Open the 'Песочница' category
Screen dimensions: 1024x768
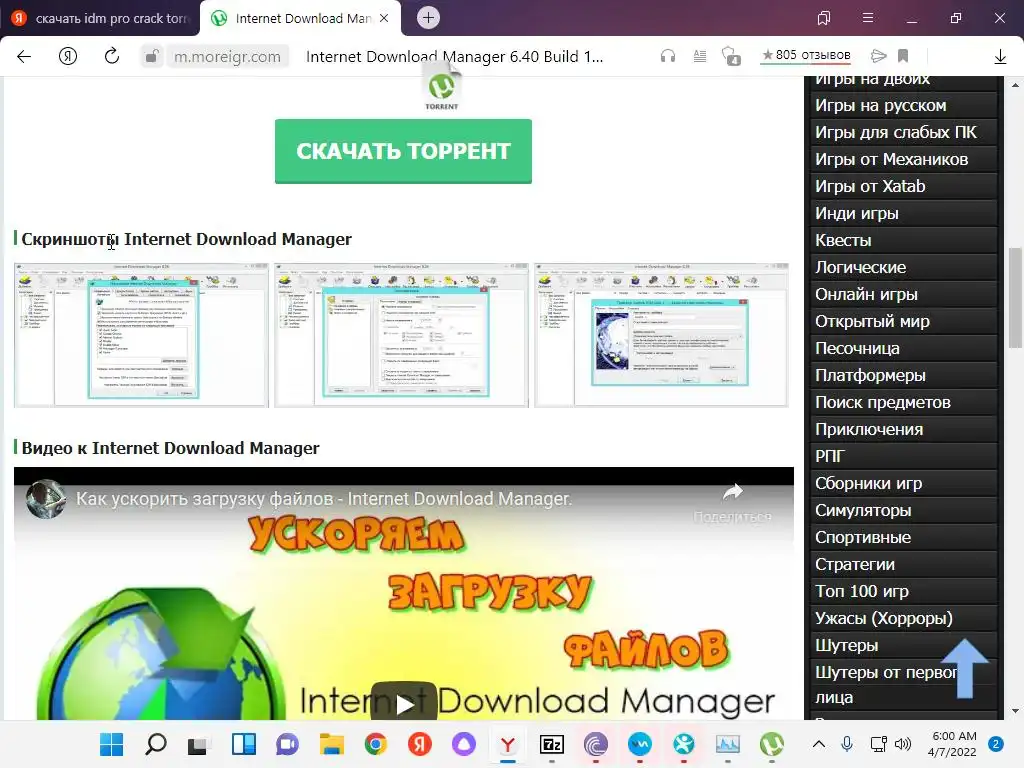[x=903, y=348]
